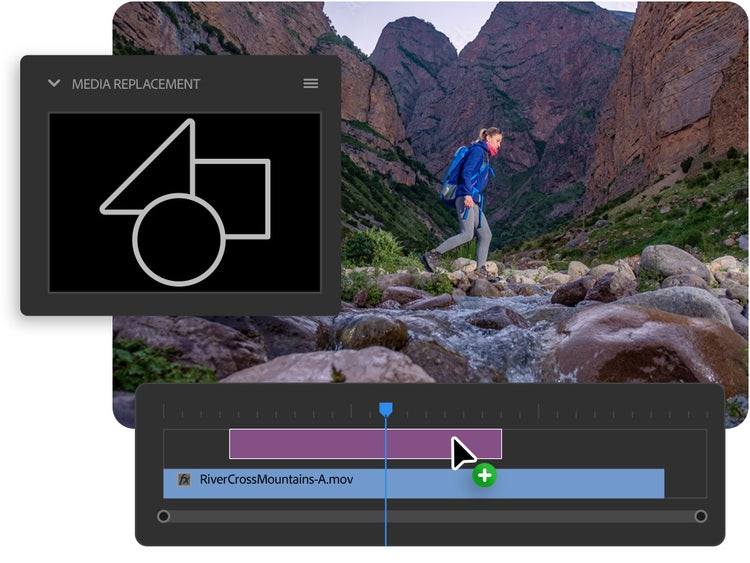Click the MEDIA REPLACEMENT panel title
750x563 pixels.
point(136,84)
